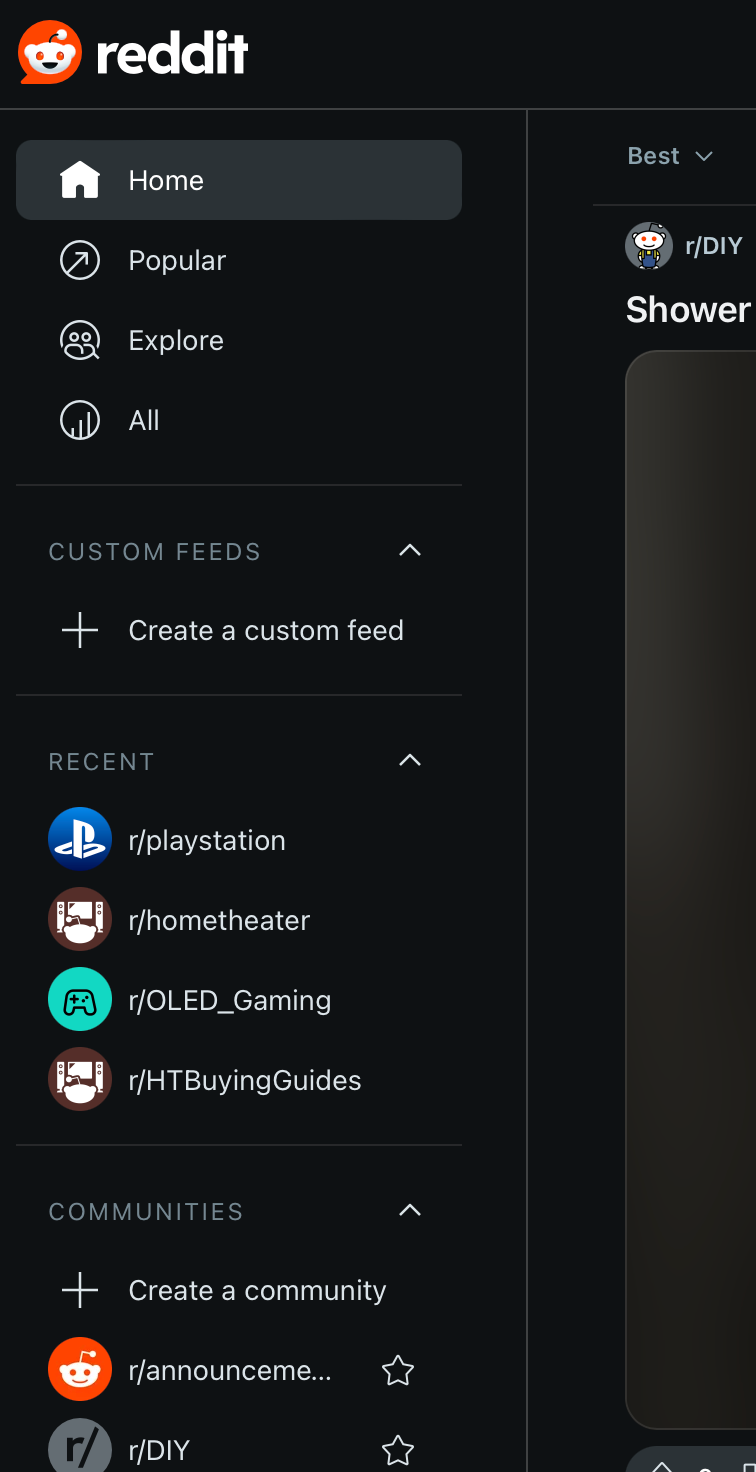Open the Shower post title link
The image size is (756, 1472).
point(690,310)
